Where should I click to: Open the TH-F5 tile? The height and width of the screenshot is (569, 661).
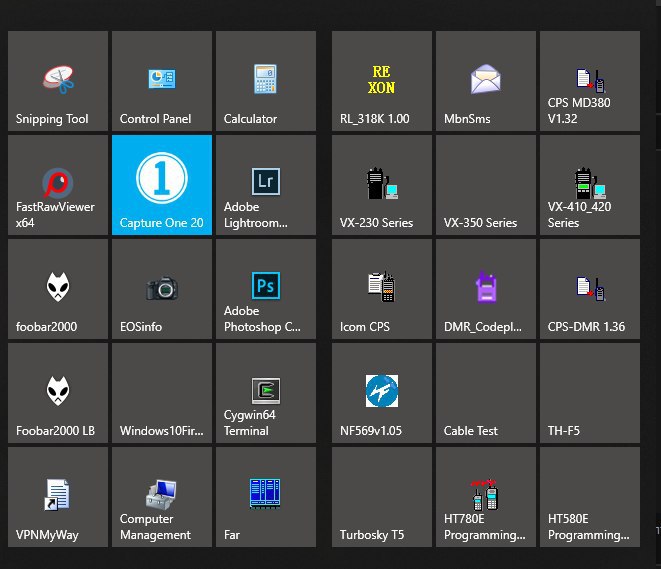(590, 393)
